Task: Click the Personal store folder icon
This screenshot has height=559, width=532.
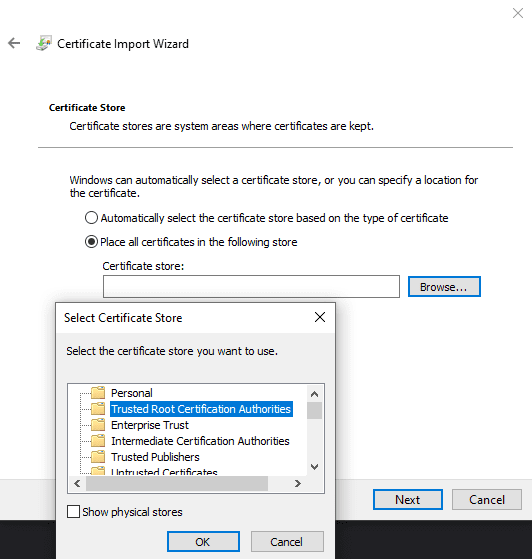Action: 98,393
